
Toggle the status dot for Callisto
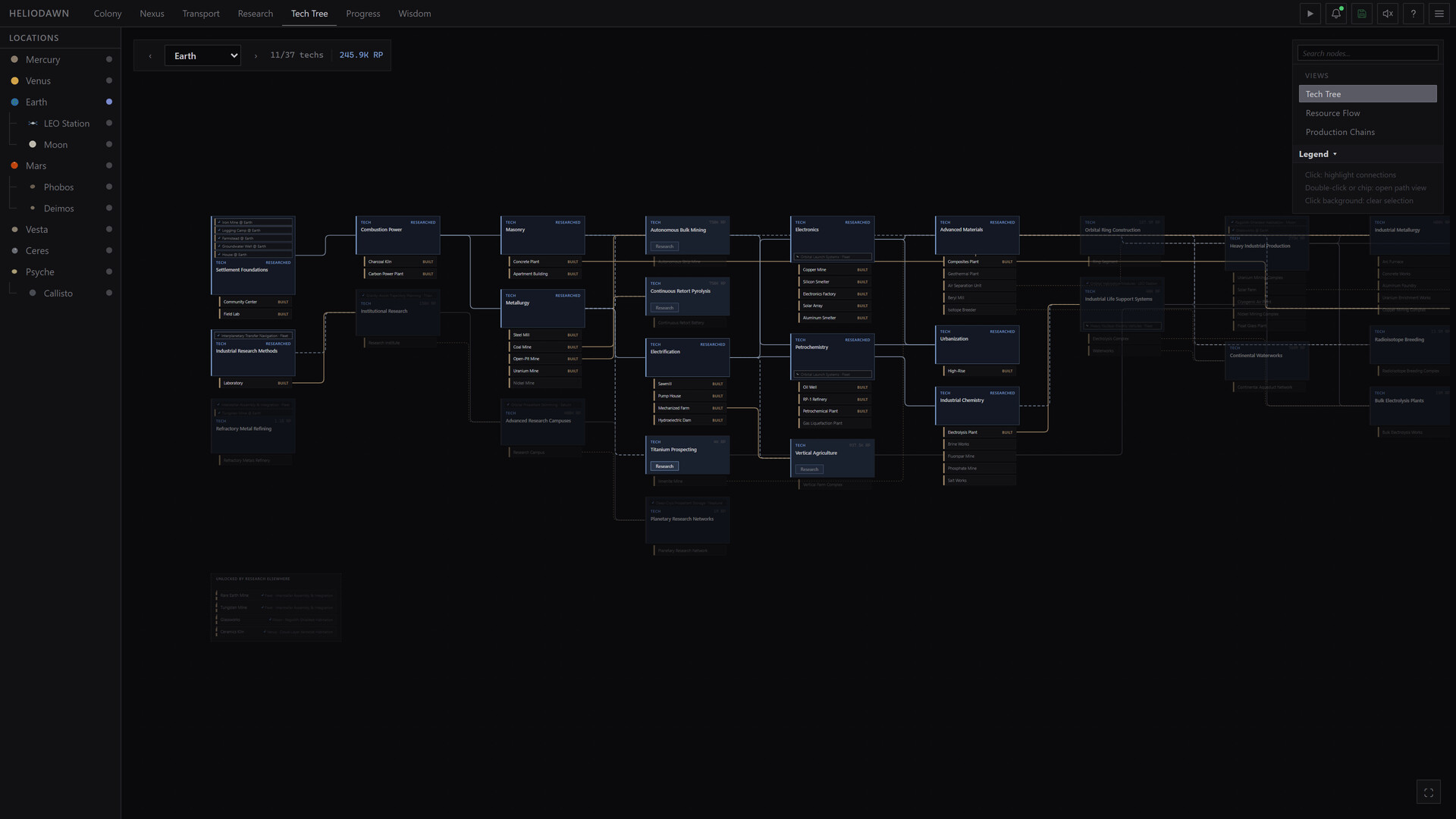click(109, 293)
